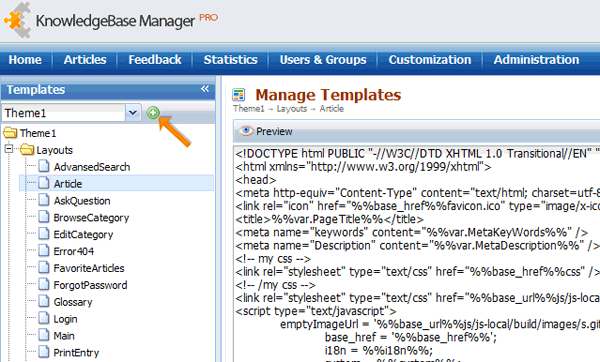Click the Templates panel title
This screenshot has height=362, width=600.
pyautogui.click(x=36, y=89)
